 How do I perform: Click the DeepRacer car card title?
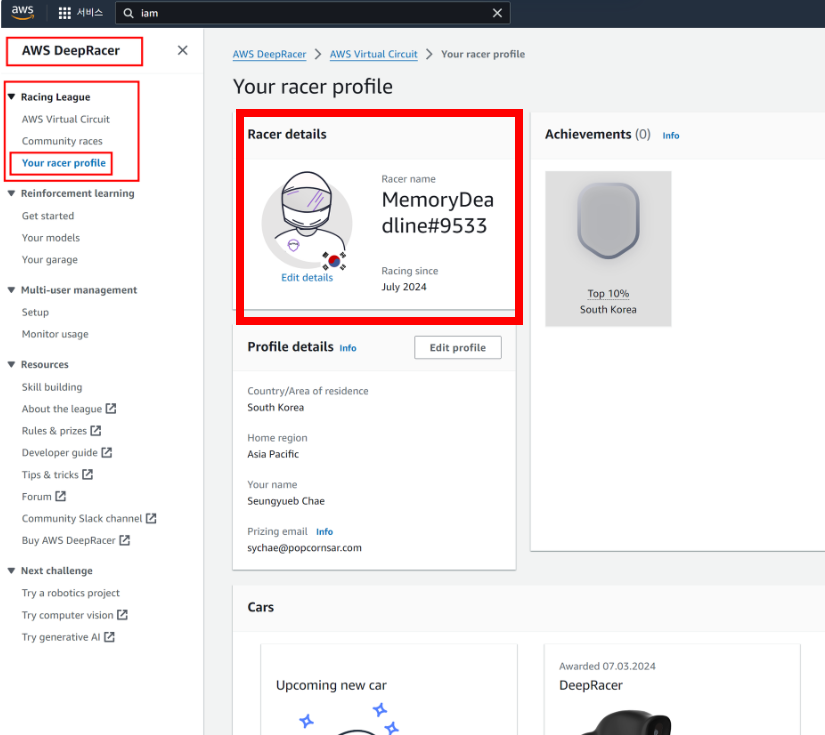590,686
